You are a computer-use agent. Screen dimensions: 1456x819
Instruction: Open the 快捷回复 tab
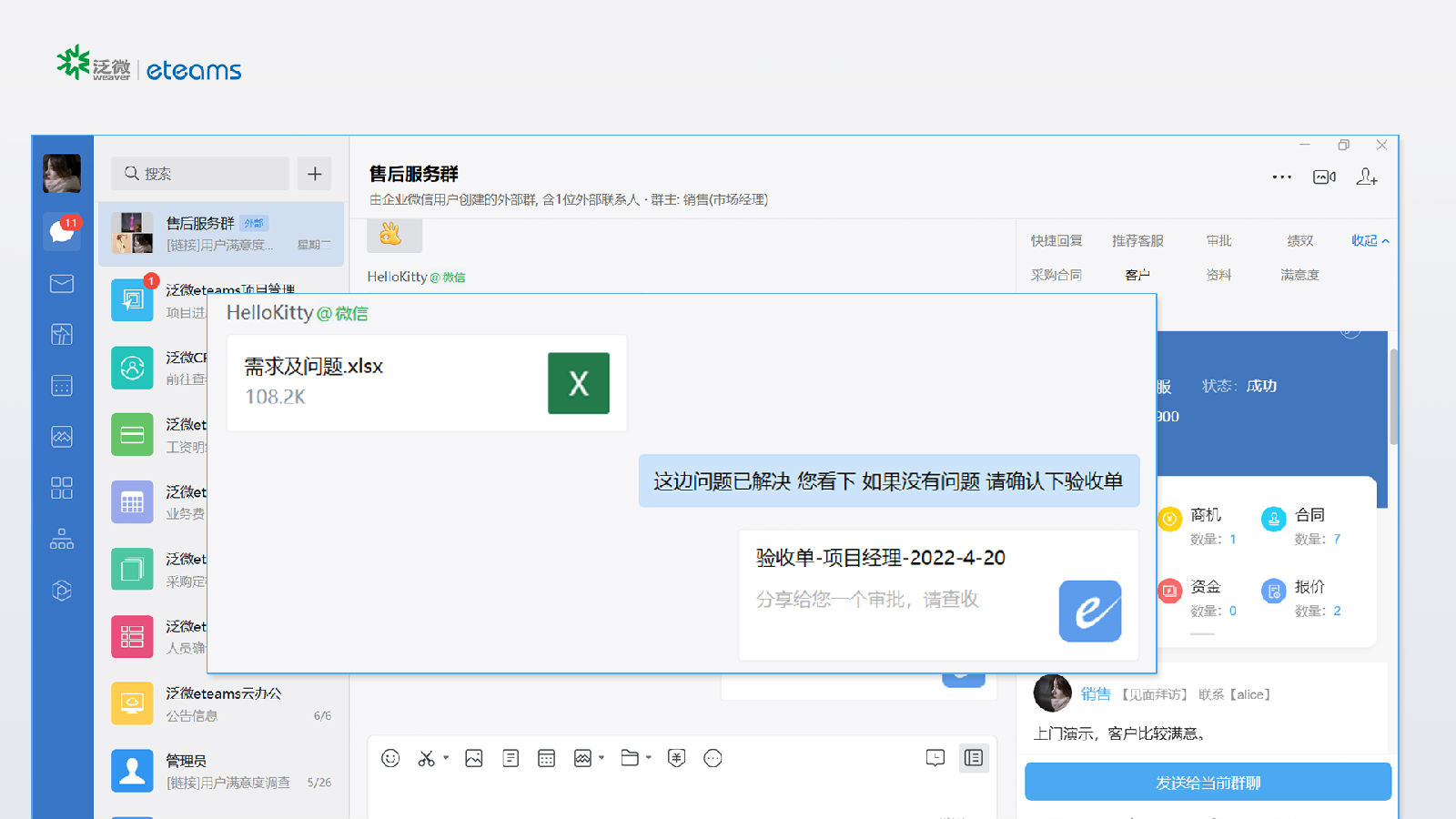tap(1057, 241)
